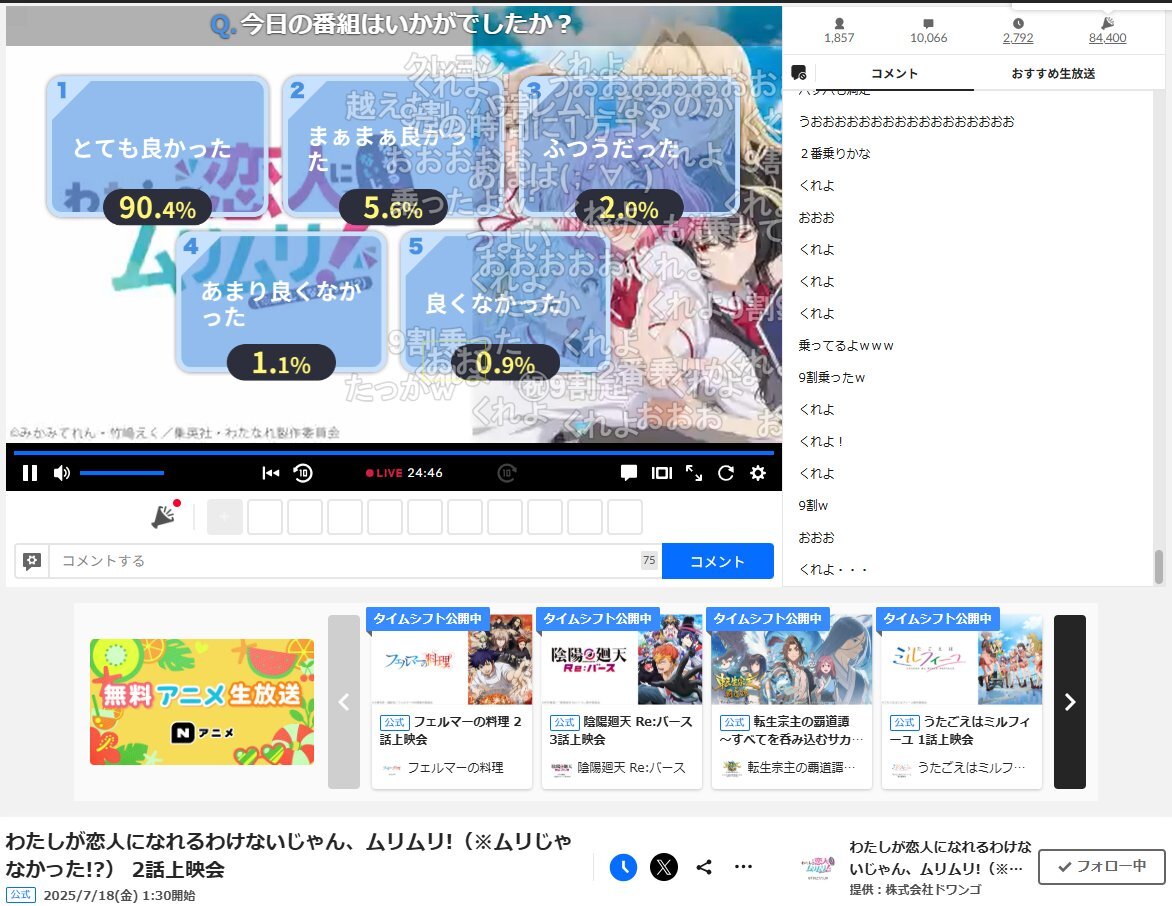Image resolution: width=1172 pixels, height=906 pixels.
Task: Open the 陰陽廻天 Re:バース channel link under its card
Action: coord(631,768)
